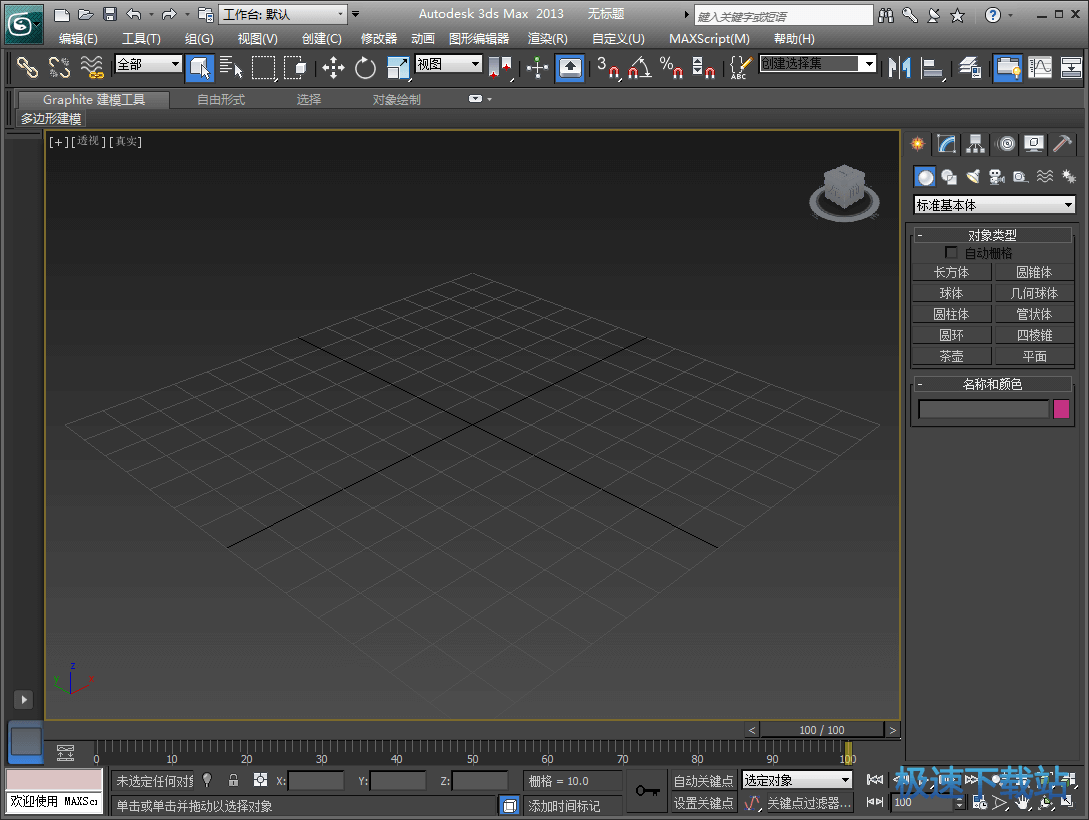Viewport: 1089px width, 820px height.
Task: Open the Utilities hammer panel icon
Action: [x=1063, y=144]
